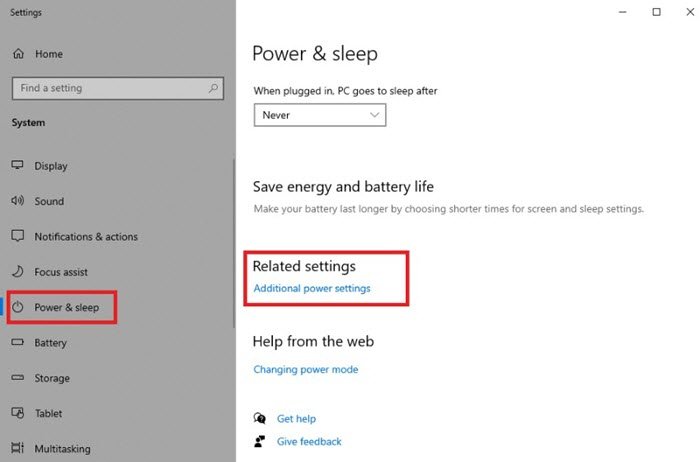The height and width of the screenshot is (462, 700).
Task: Click the search magnifier icon
Action: [215, 88]
